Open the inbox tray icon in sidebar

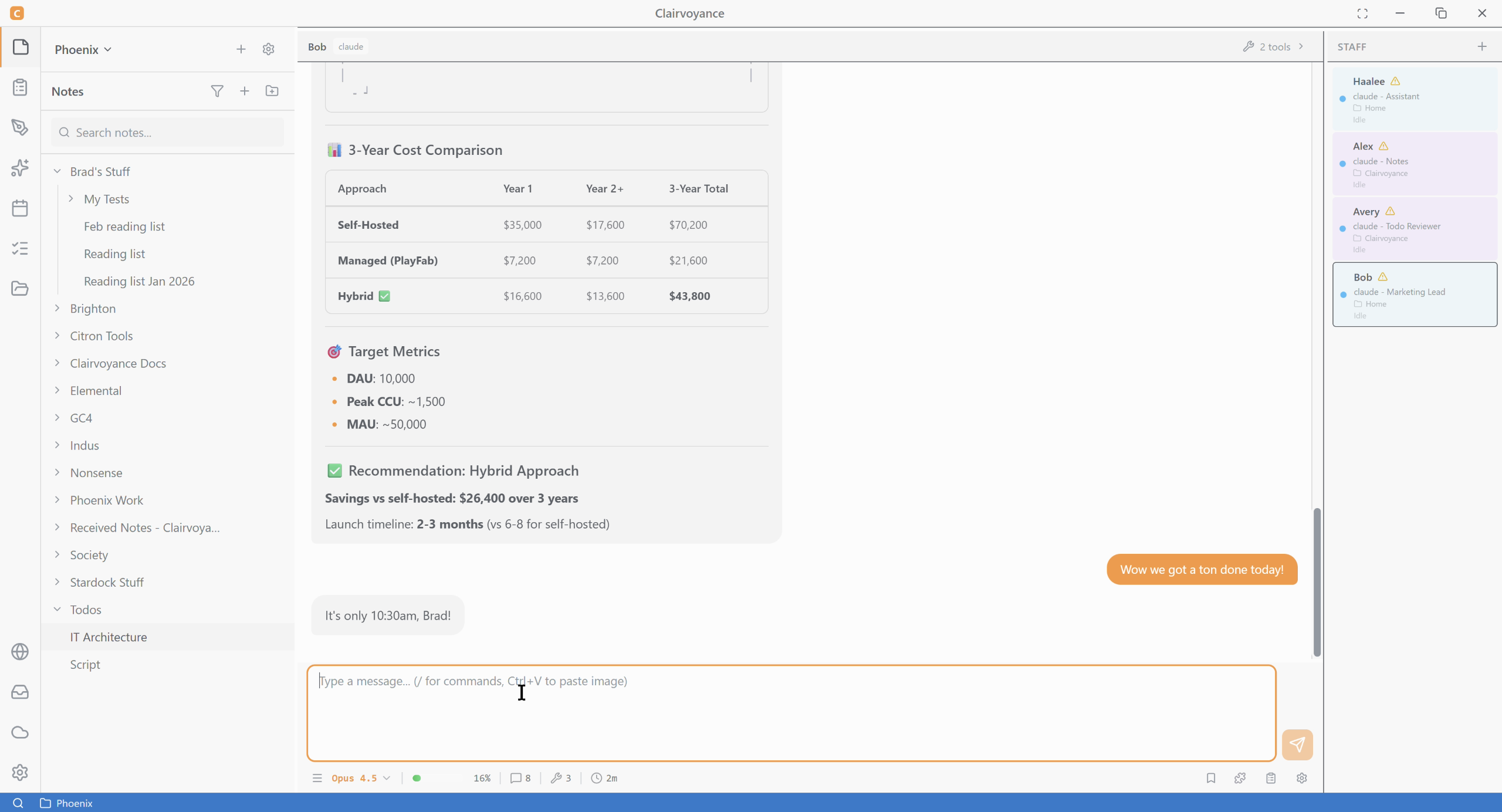(x=20, y=692)
